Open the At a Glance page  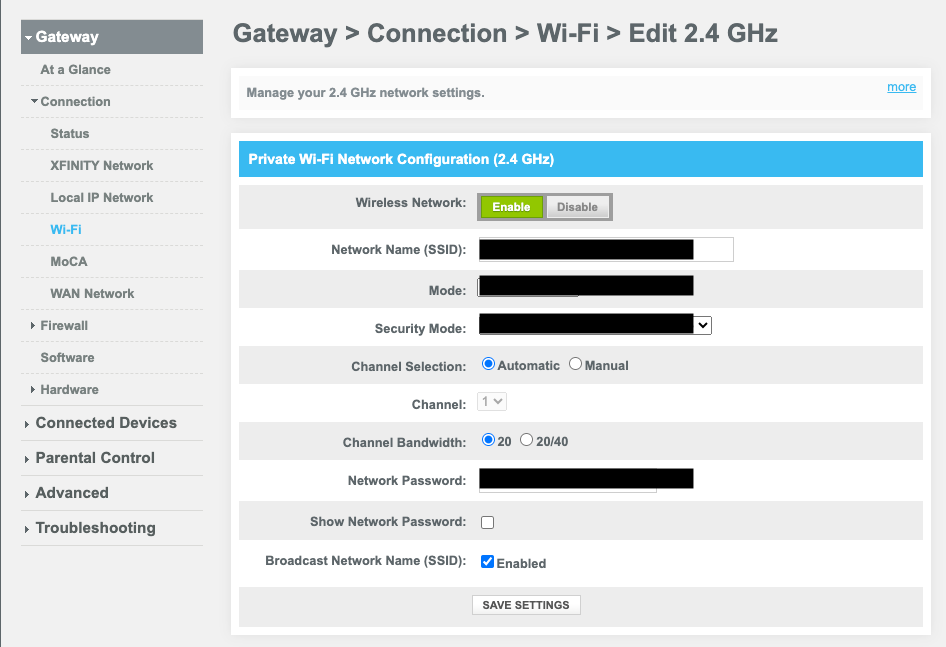tap(75, 70)
